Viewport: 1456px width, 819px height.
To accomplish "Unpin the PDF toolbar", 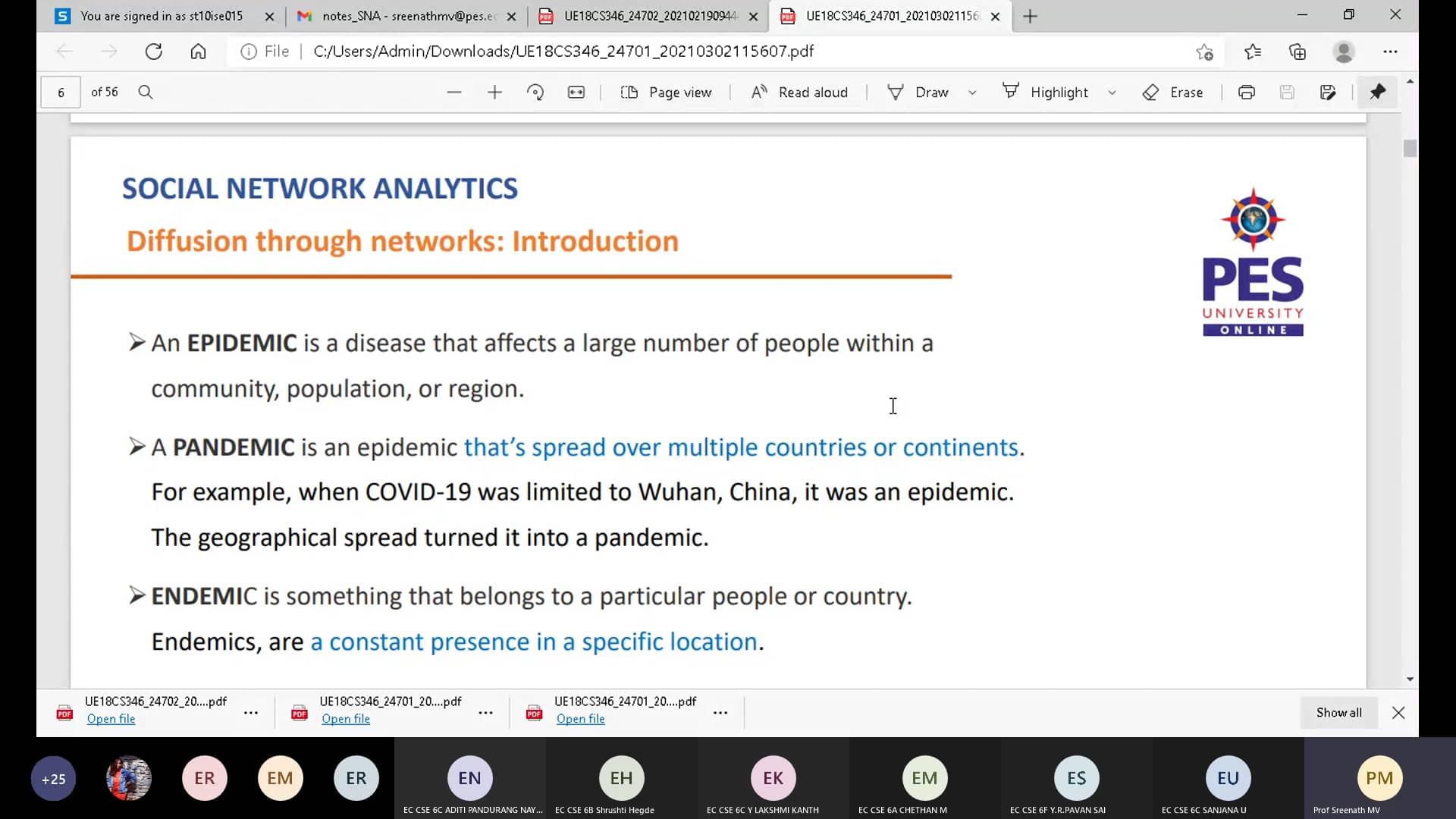I will (x=1377, y=92).
